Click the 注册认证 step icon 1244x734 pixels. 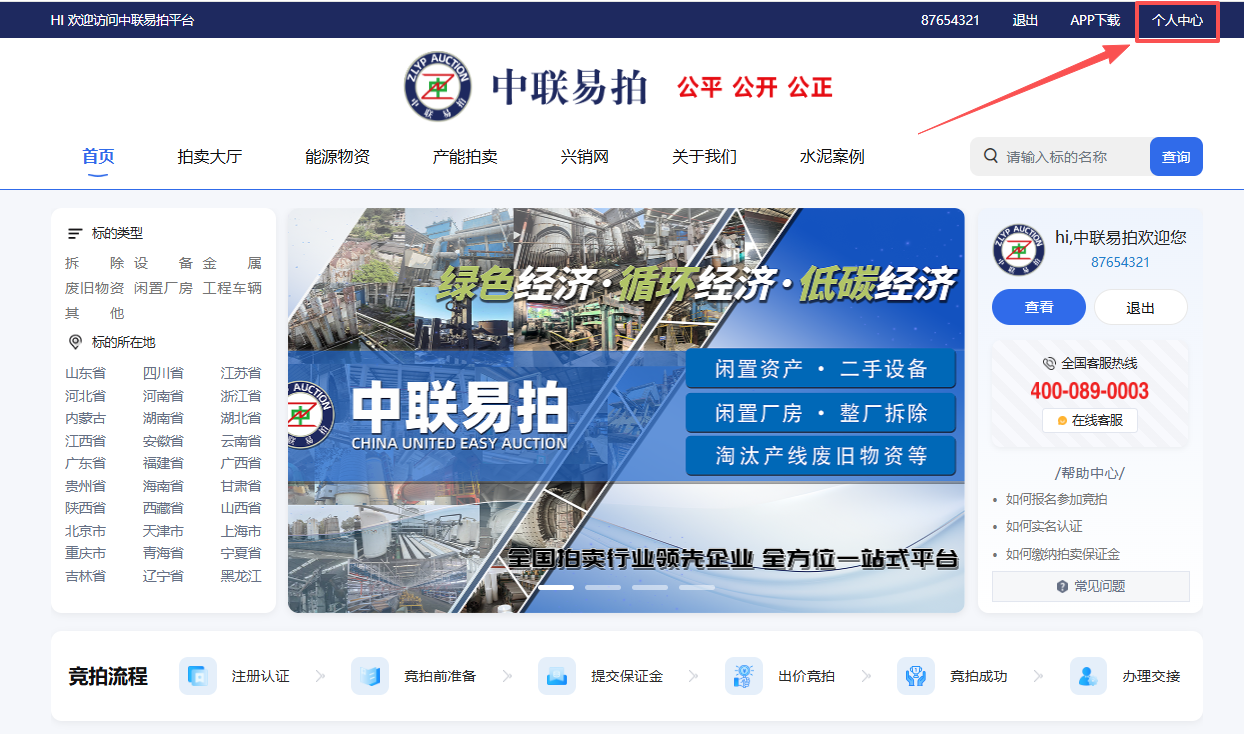click(x=198, y=676)
